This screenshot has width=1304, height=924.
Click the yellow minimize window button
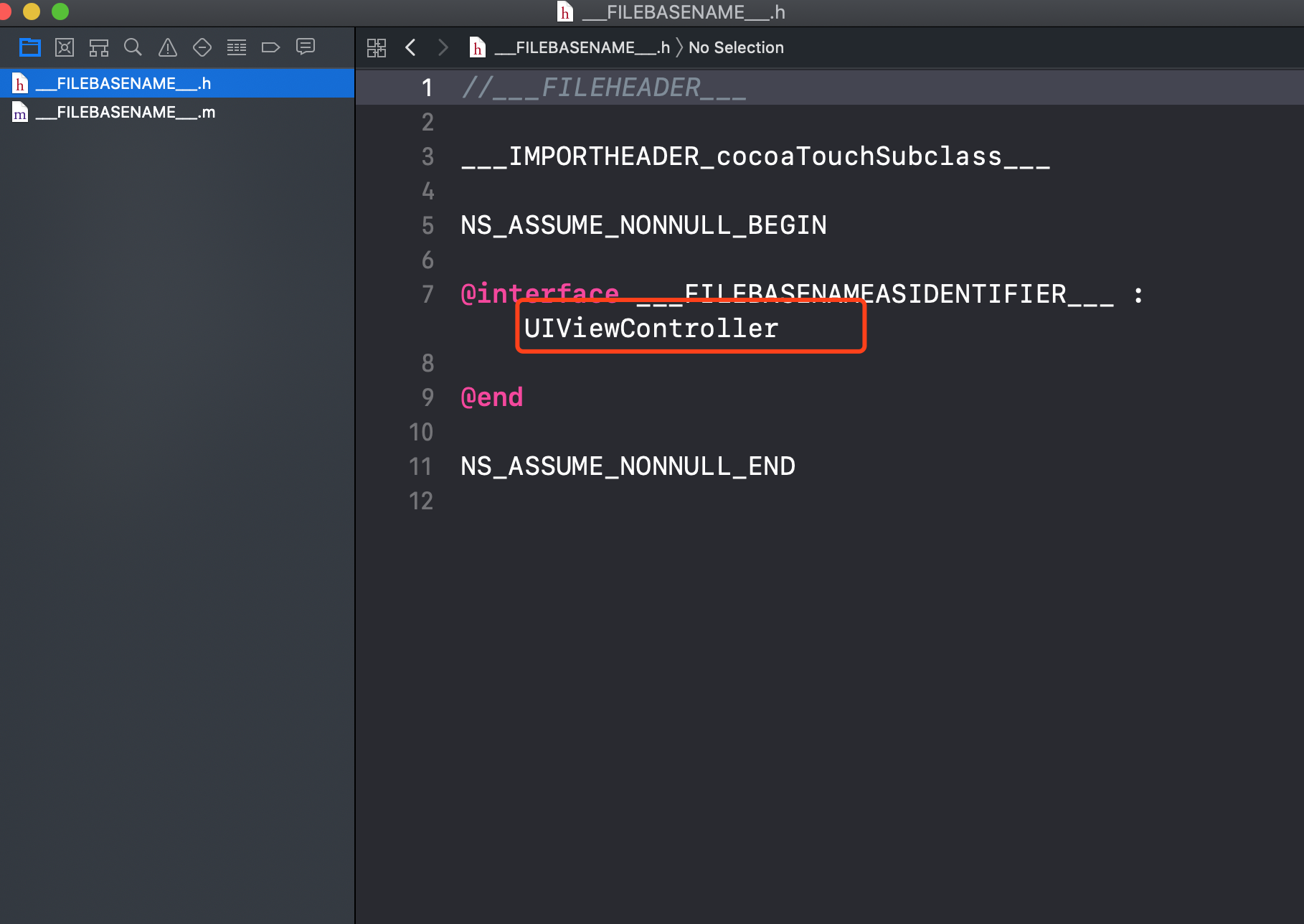click(32, 11)
